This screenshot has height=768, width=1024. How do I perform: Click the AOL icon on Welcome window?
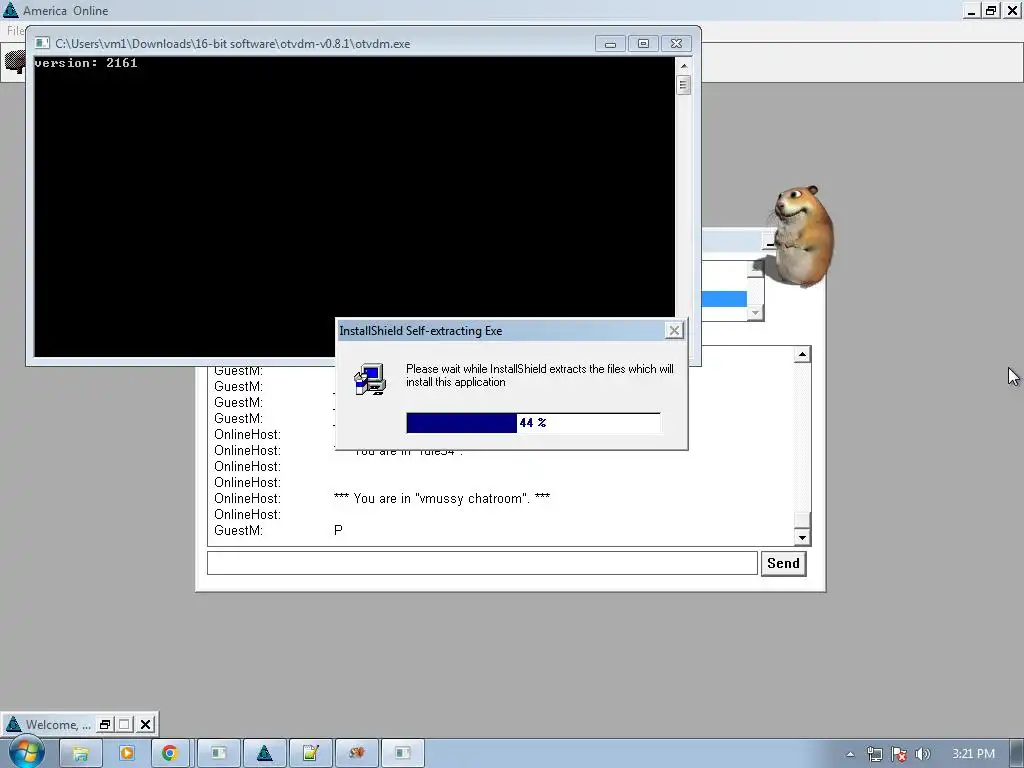pos(13,724)
